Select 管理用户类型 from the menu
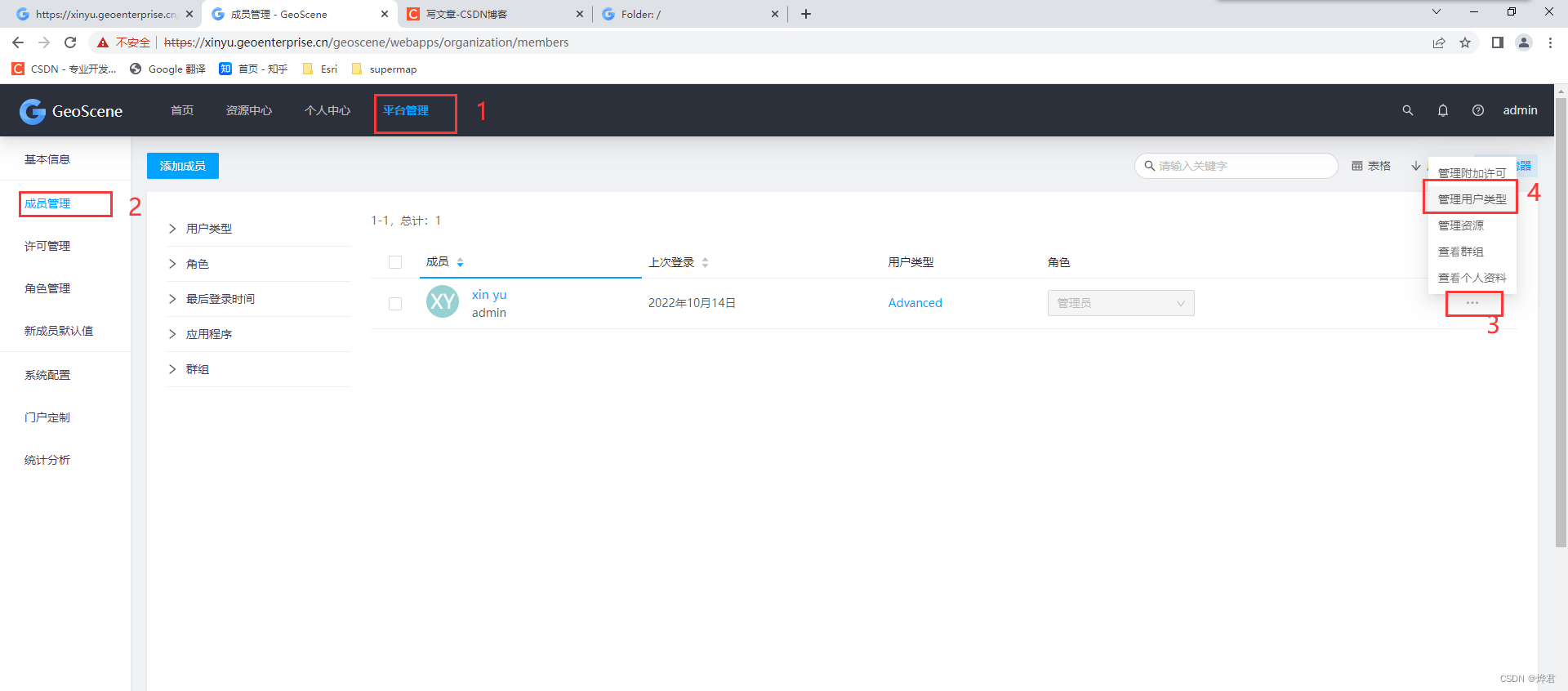The image size is (1568, 691). pos(1472,199)
